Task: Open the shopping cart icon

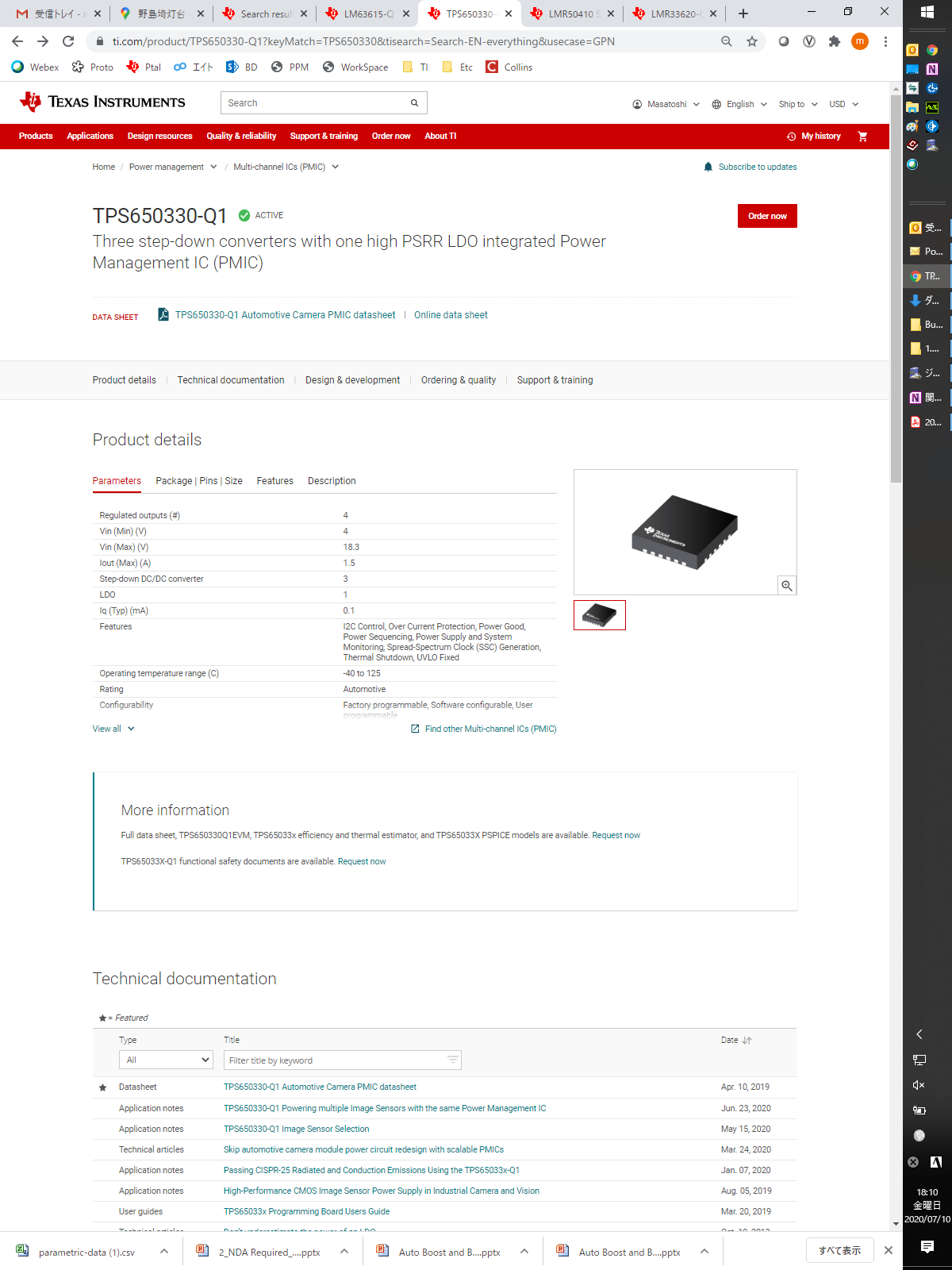Action: 862,137
